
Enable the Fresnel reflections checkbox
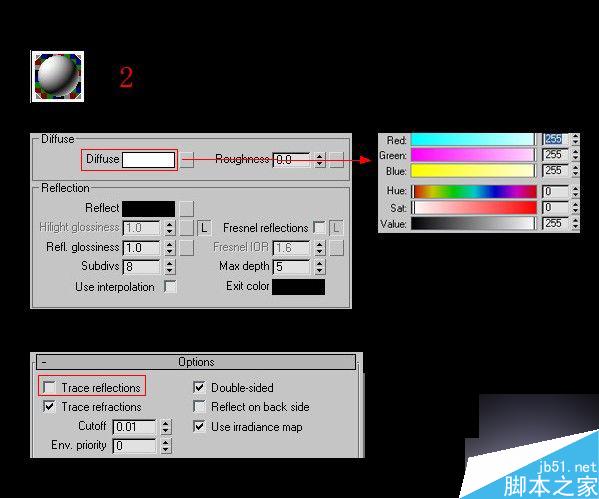319,227
